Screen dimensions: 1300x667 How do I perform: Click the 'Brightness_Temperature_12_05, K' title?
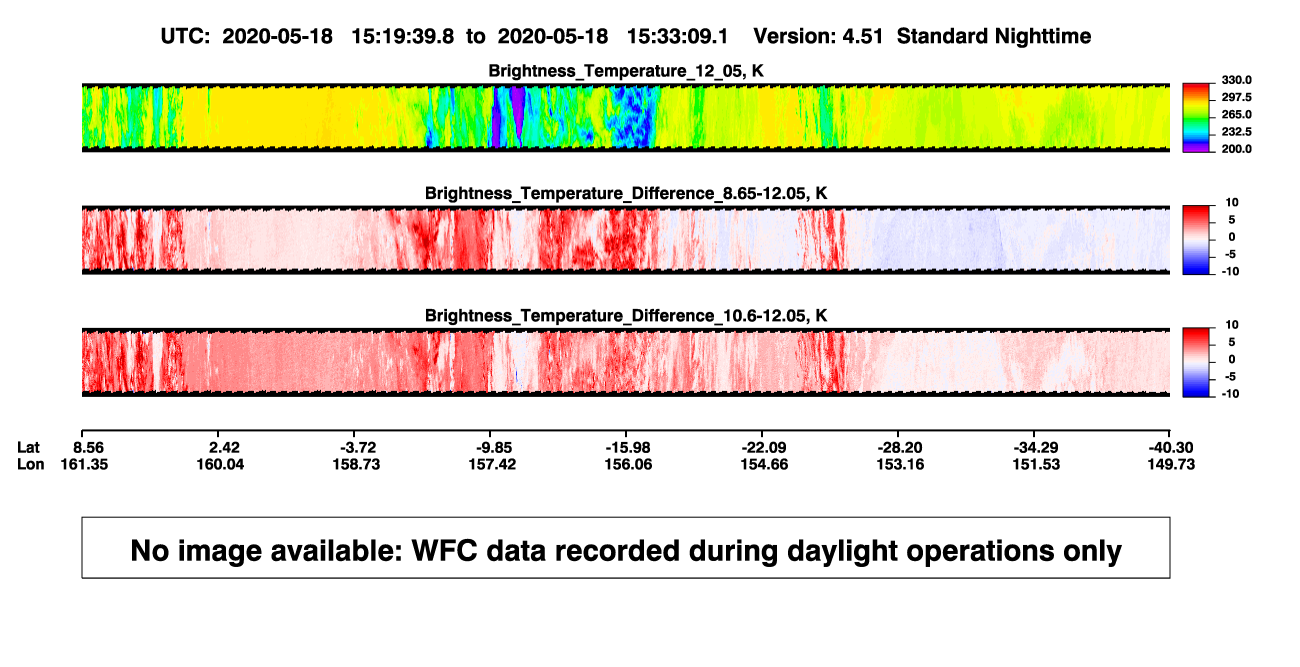pos(626,71)
